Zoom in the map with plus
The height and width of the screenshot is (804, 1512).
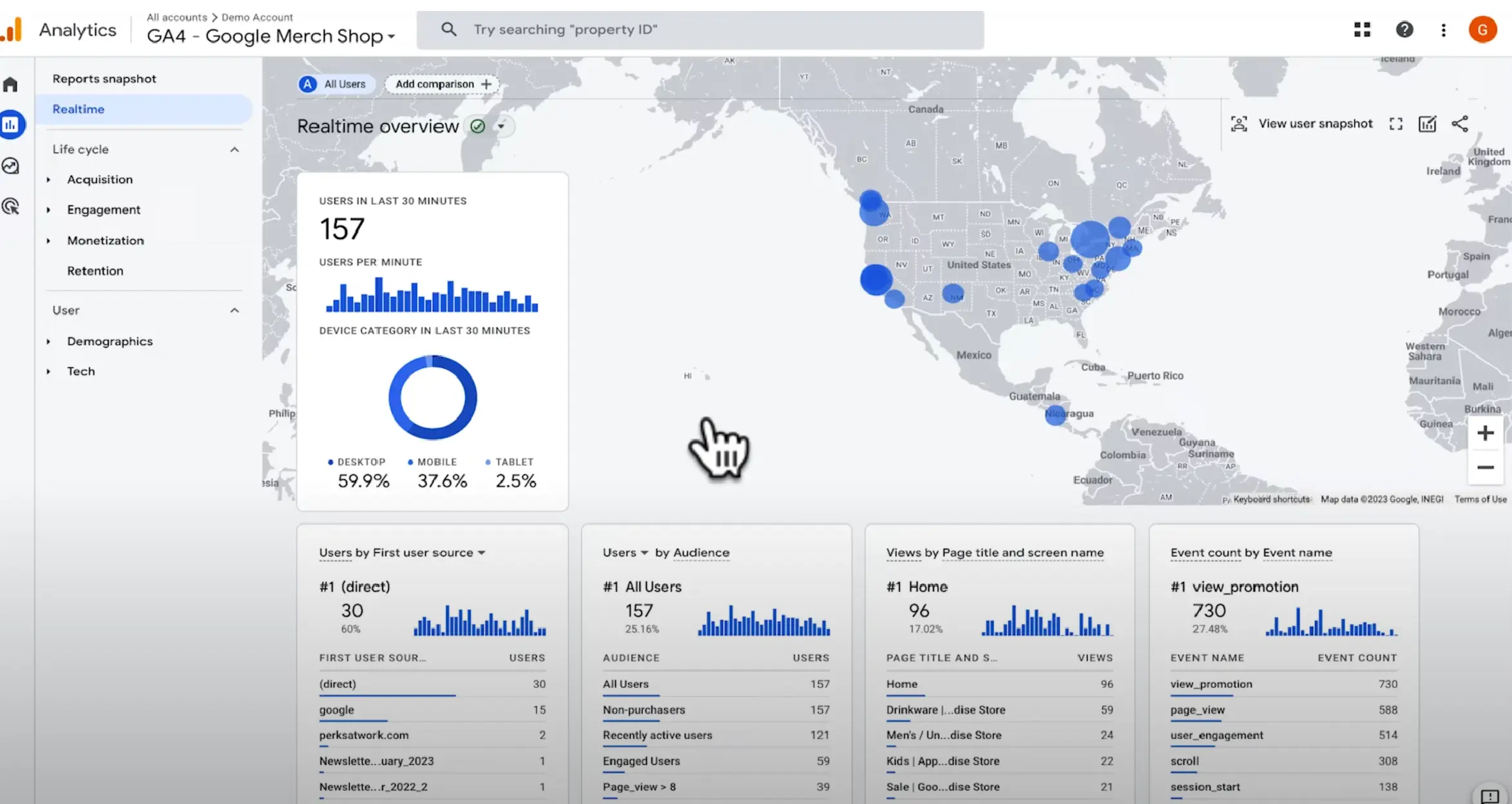pos(1485,433)
